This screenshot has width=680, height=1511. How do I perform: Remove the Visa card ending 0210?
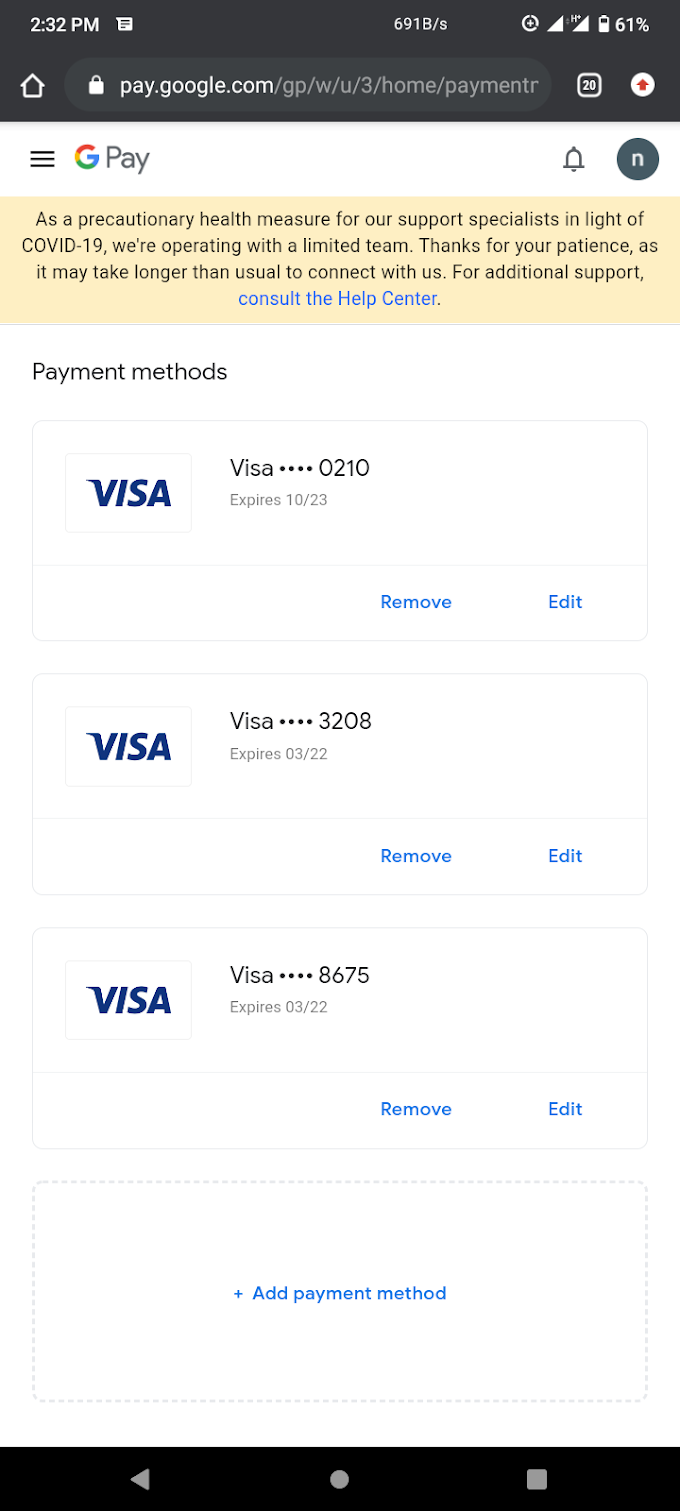[415, 601]
